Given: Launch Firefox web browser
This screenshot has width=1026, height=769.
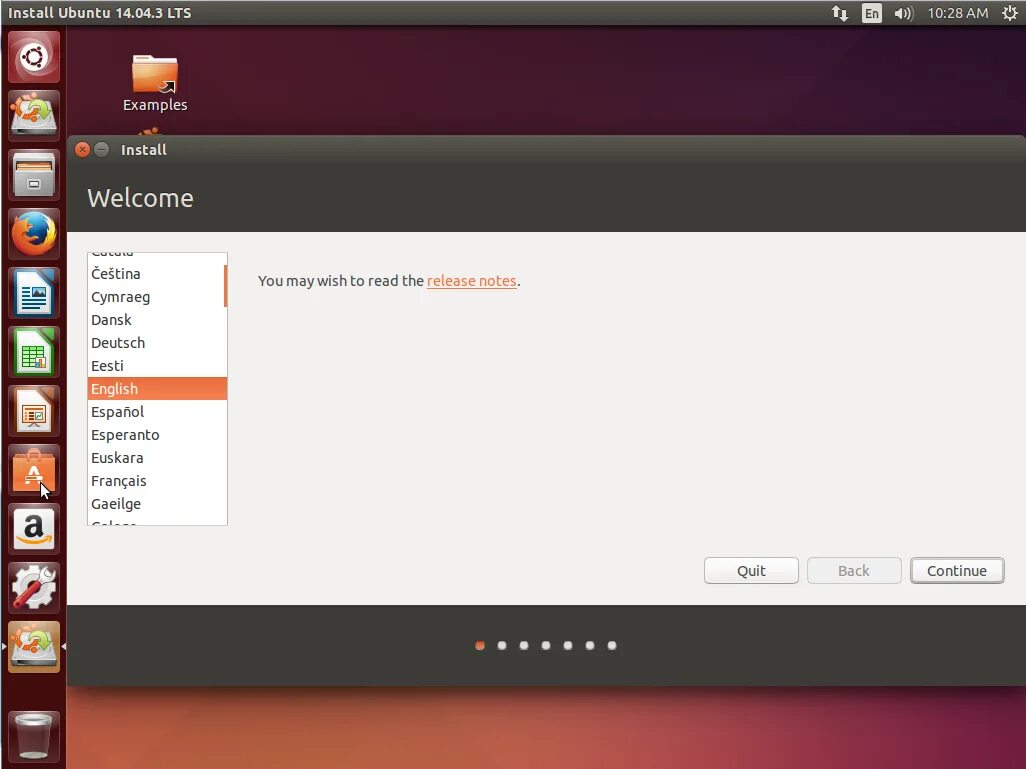Looking at the screenshot, I should click(34, 234).
